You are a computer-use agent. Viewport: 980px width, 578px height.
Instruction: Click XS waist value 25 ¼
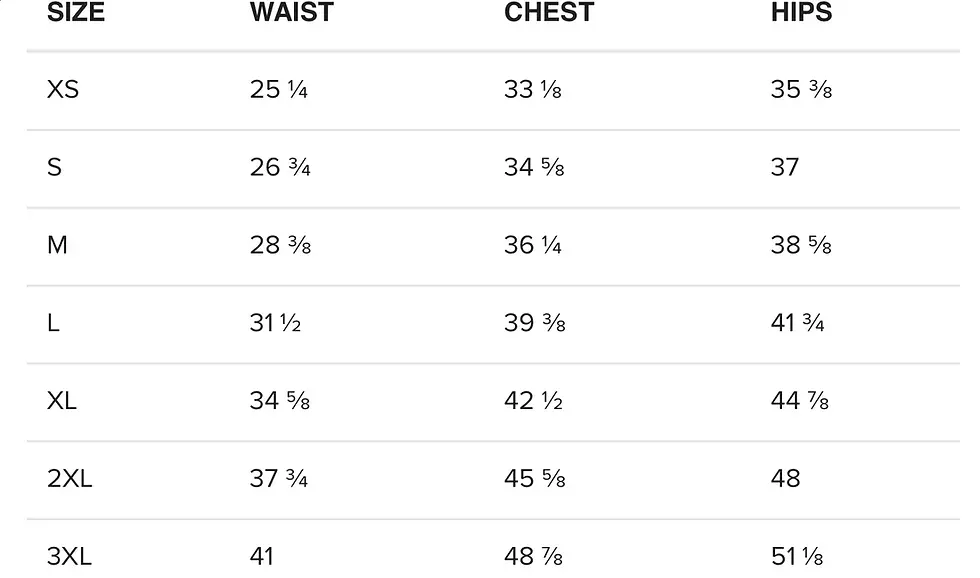click(279, 90)
